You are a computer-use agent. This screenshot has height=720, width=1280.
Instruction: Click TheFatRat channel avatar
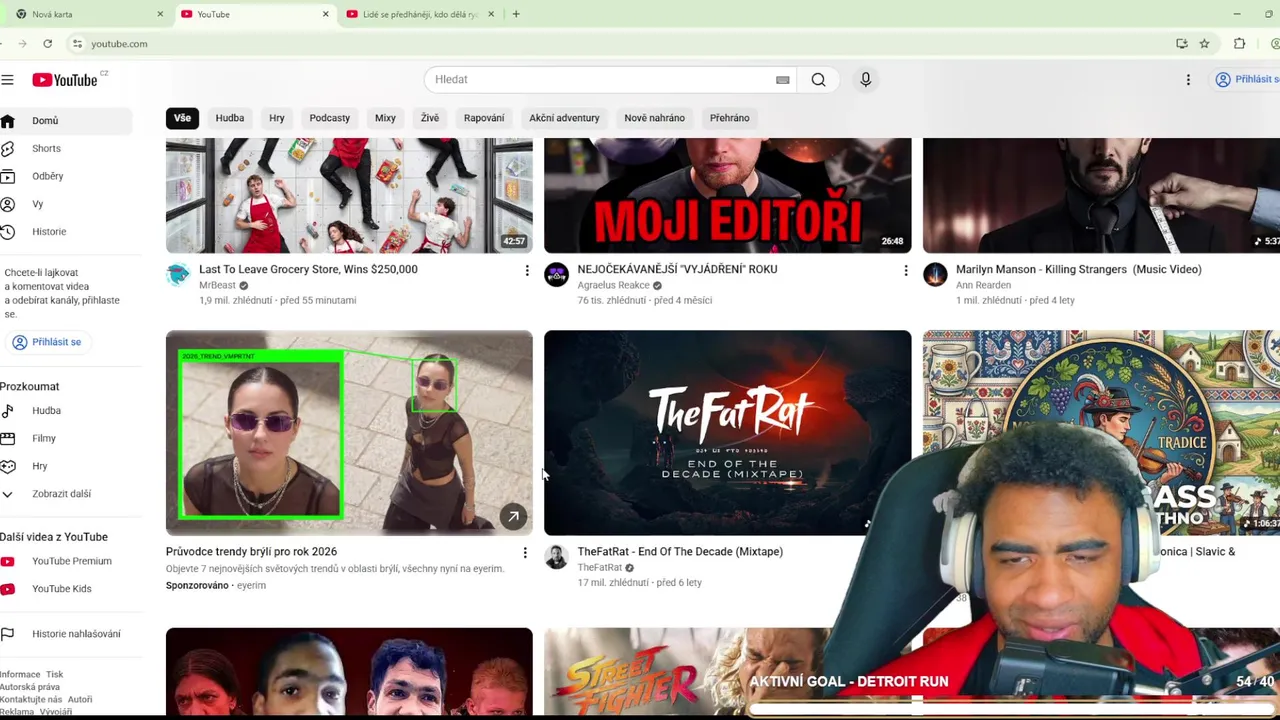556,557
